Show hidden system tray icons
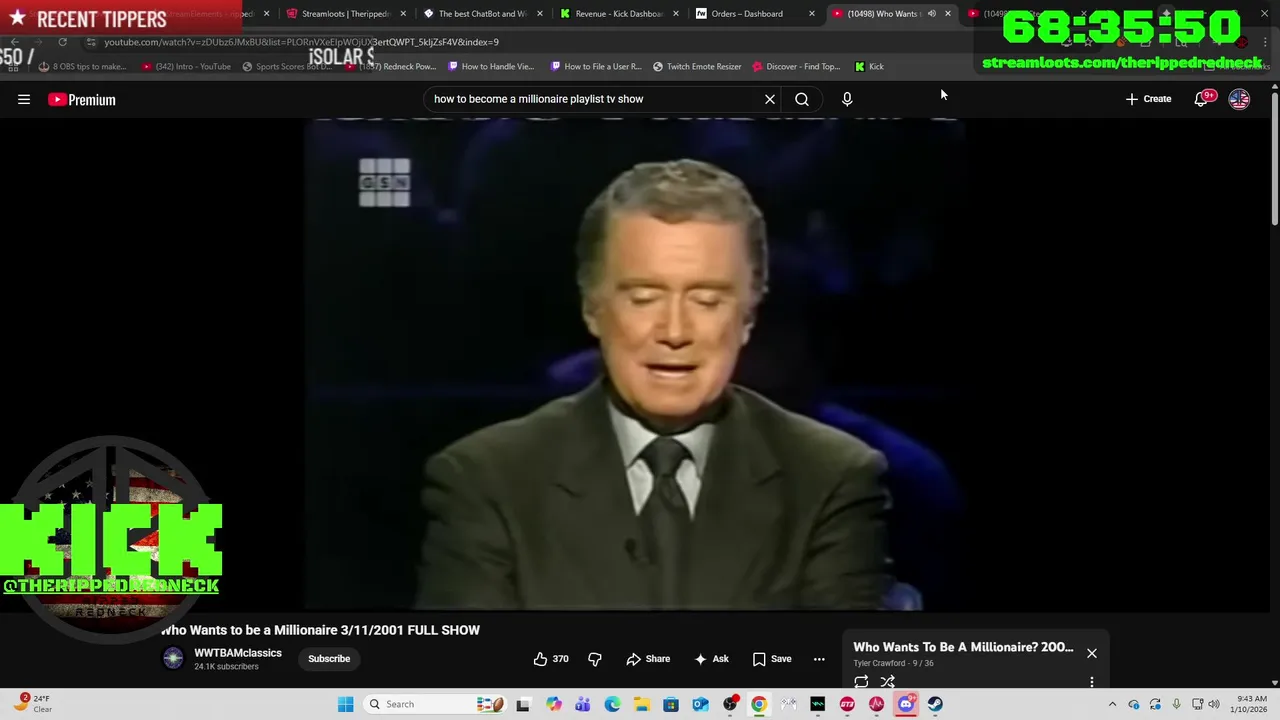 (1112, 704)
